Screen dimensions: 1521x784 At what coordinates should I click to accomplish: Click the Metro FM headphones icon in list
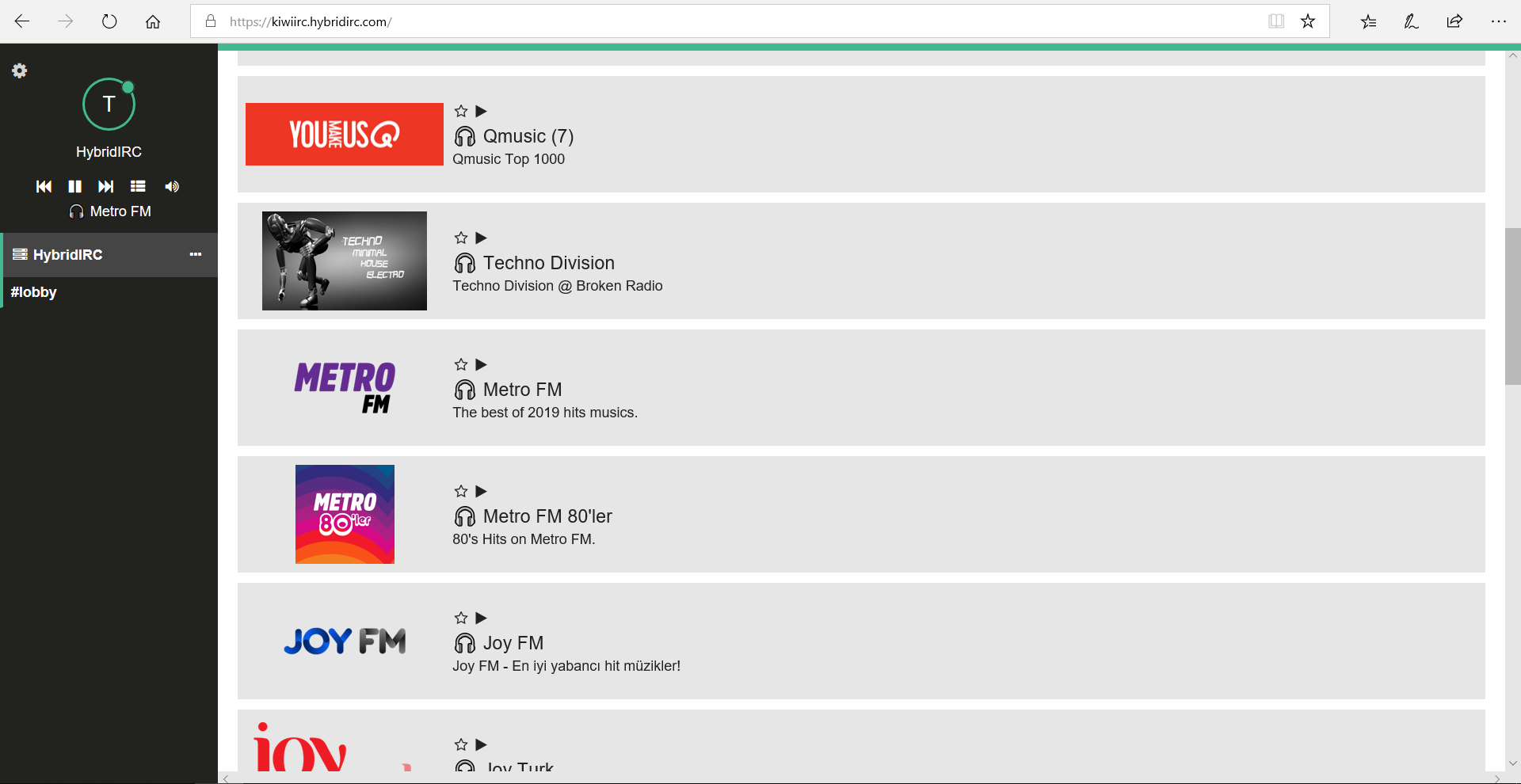pos(465,390)
